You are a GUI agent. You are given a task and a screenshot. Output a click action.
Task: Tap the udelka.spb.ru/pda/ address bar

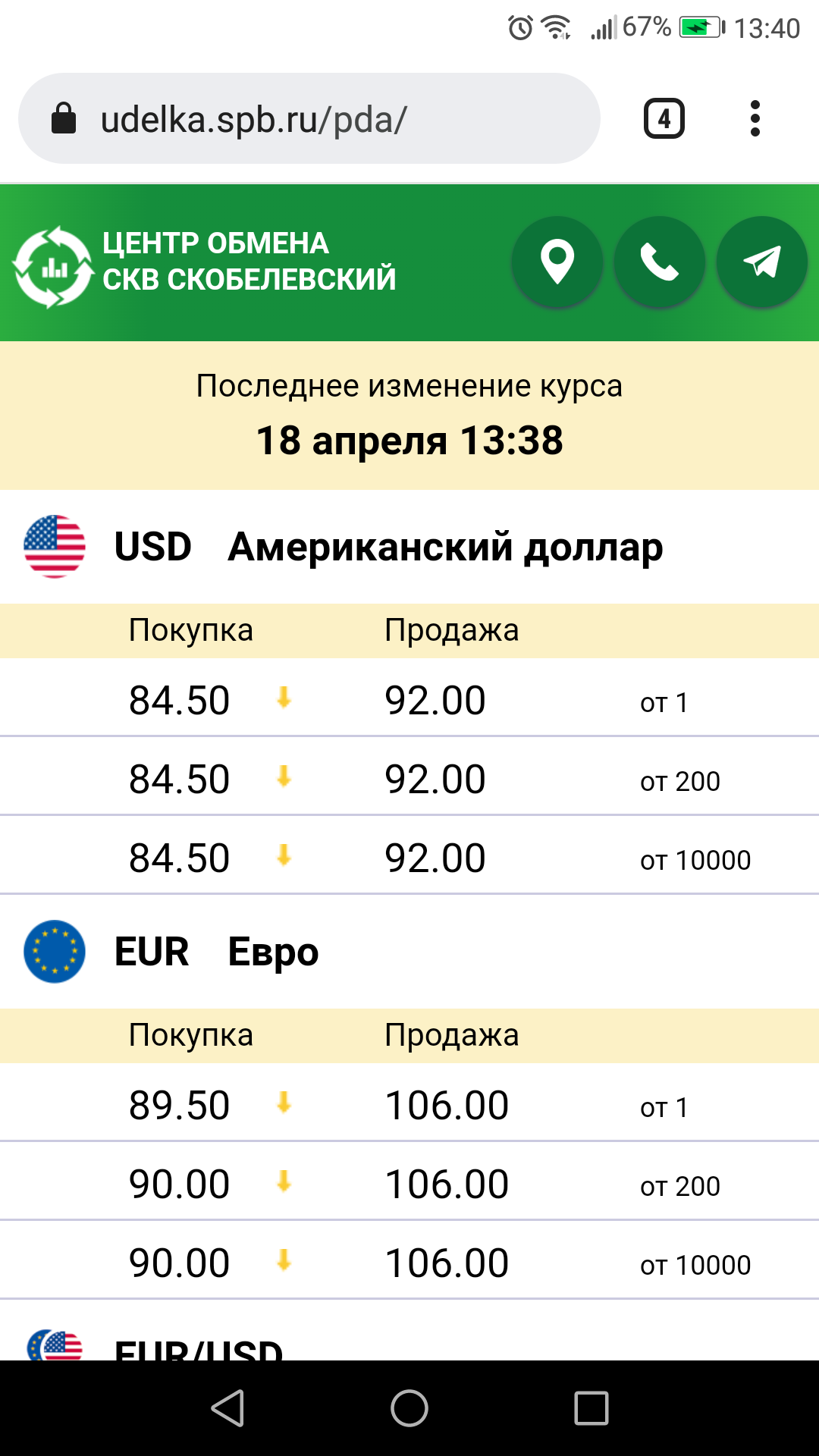click(309, 118)
